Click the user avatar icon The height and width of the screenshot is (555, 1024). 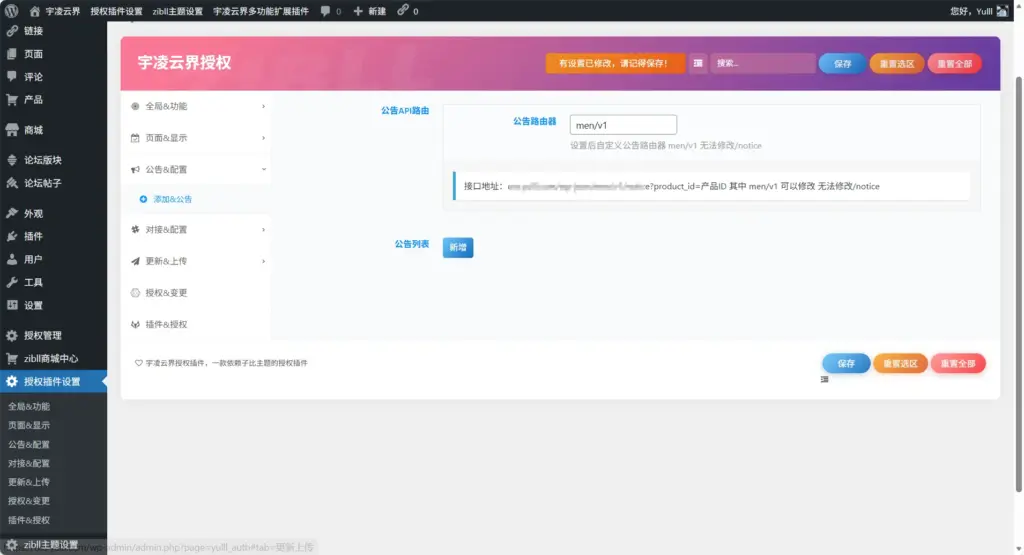[x=1002, y=11]
